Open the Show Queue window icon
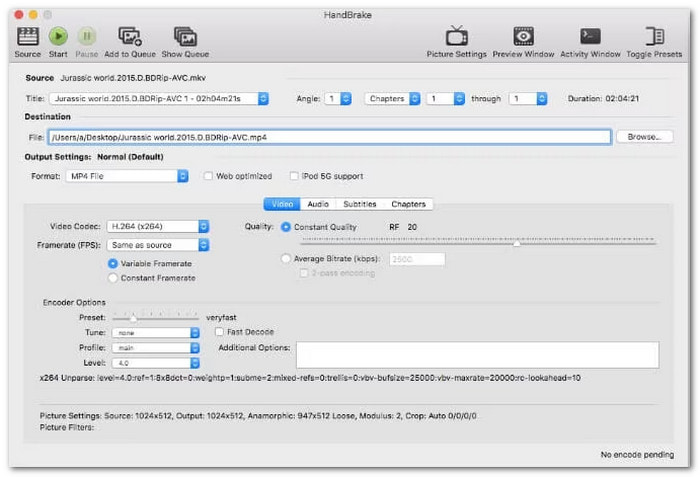700x477 pixels. [185, 36]
